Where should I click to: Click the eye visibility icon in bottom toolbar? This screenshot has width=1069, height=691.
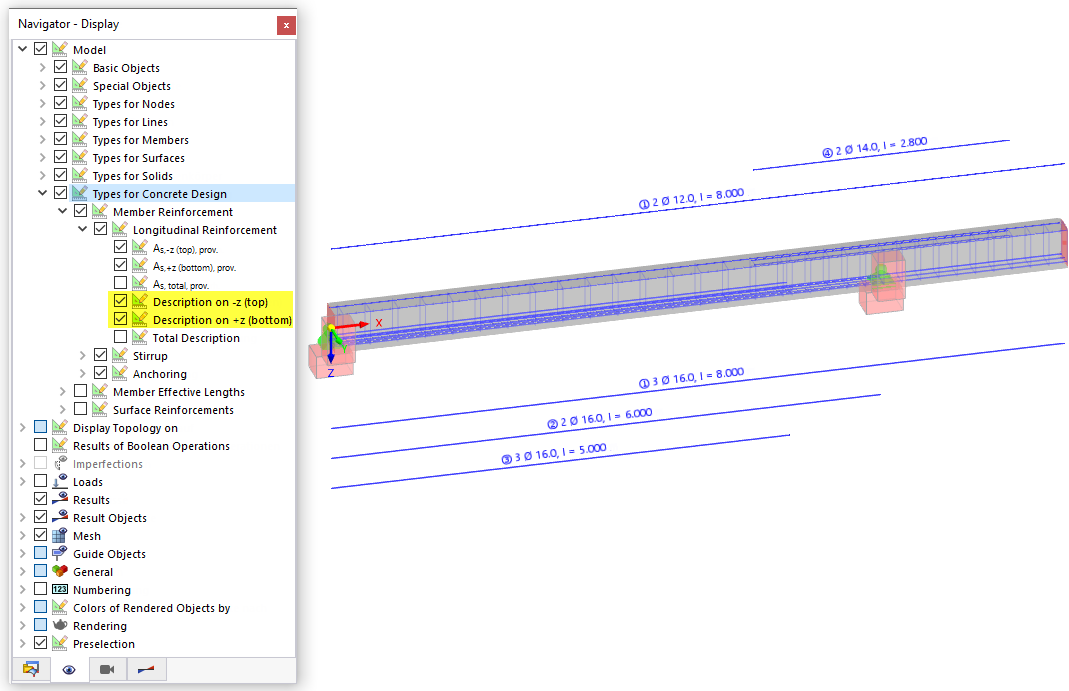pos(68,669)
